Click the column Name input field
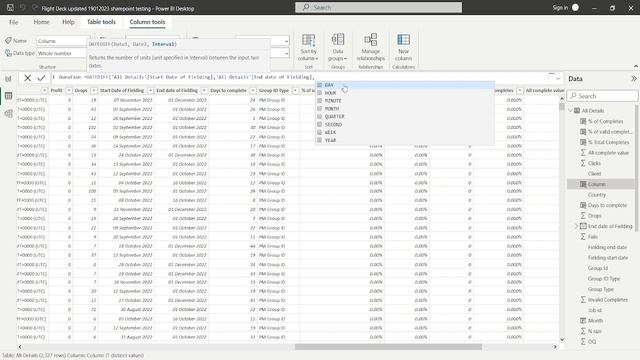 point(62,41)
